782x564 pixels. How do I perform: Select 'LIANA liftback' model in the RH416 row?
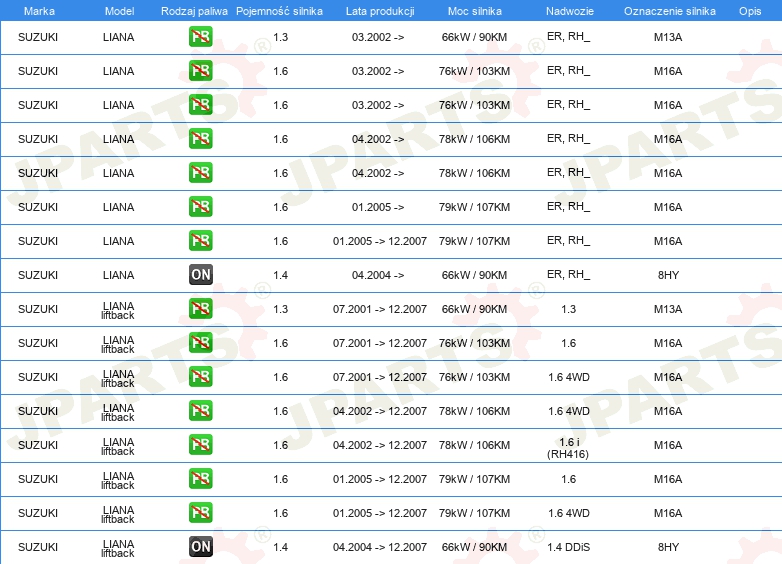pyautogui.click(x=118, y=446)
